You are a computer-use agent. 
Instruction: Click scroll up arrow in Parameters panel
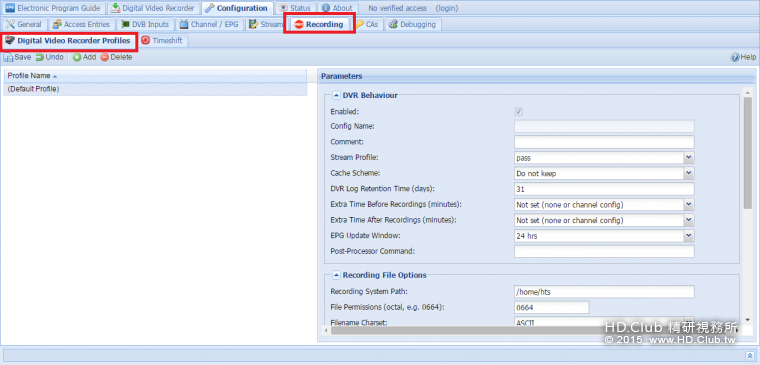point(748,92)
